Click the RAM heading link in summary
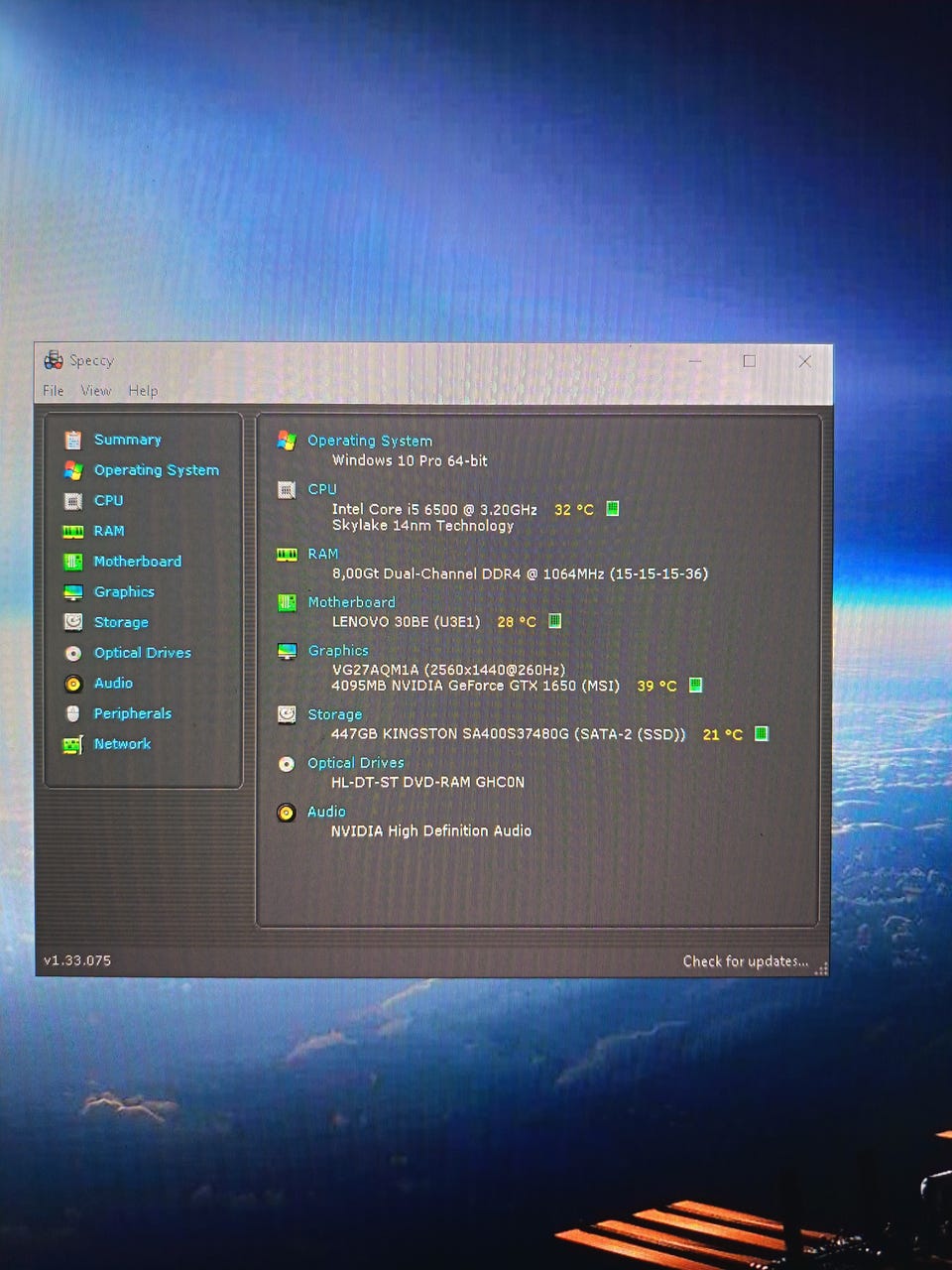The height and width of the screenshot is (1270, 952). 323,554
